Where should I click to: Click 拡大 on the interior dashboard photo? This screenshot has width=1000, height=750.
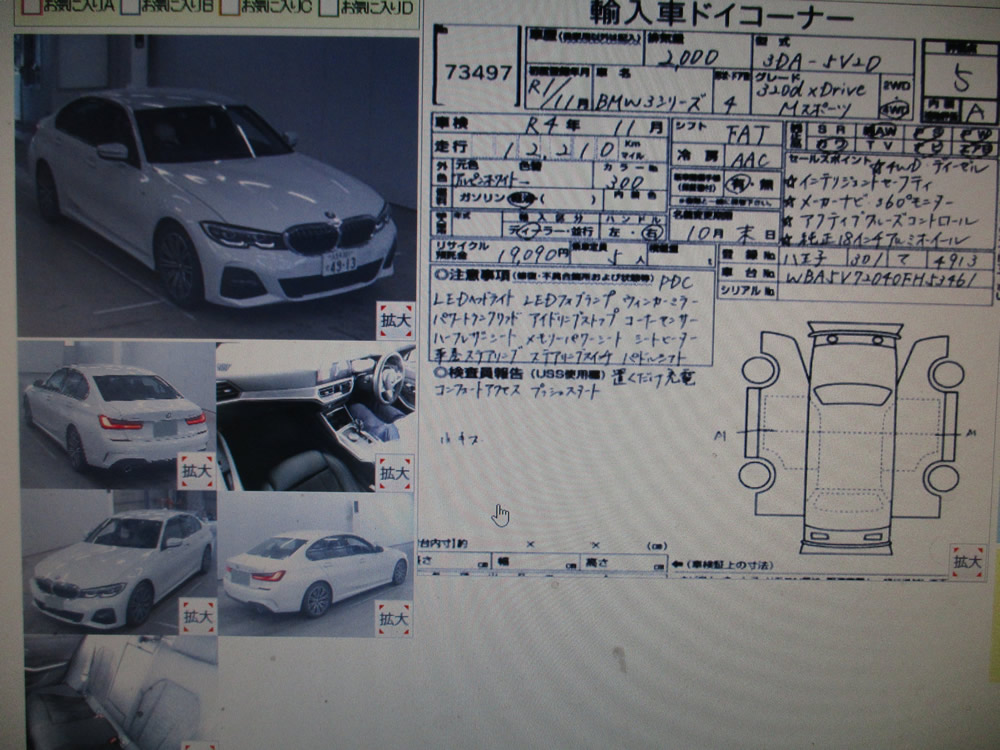point(395,473)
